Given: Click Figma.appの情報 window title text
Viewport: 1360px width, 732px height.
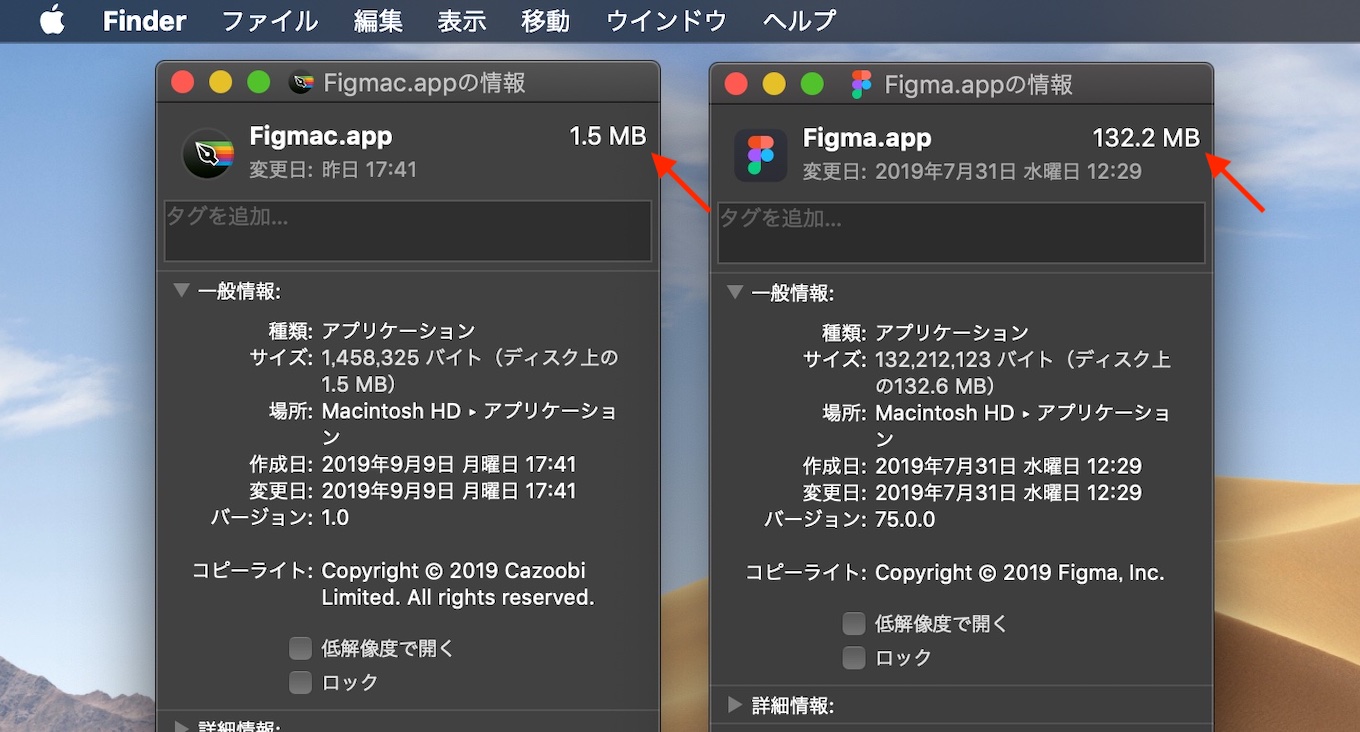Looking at the screenshot, I should click(x=979, y=84).
